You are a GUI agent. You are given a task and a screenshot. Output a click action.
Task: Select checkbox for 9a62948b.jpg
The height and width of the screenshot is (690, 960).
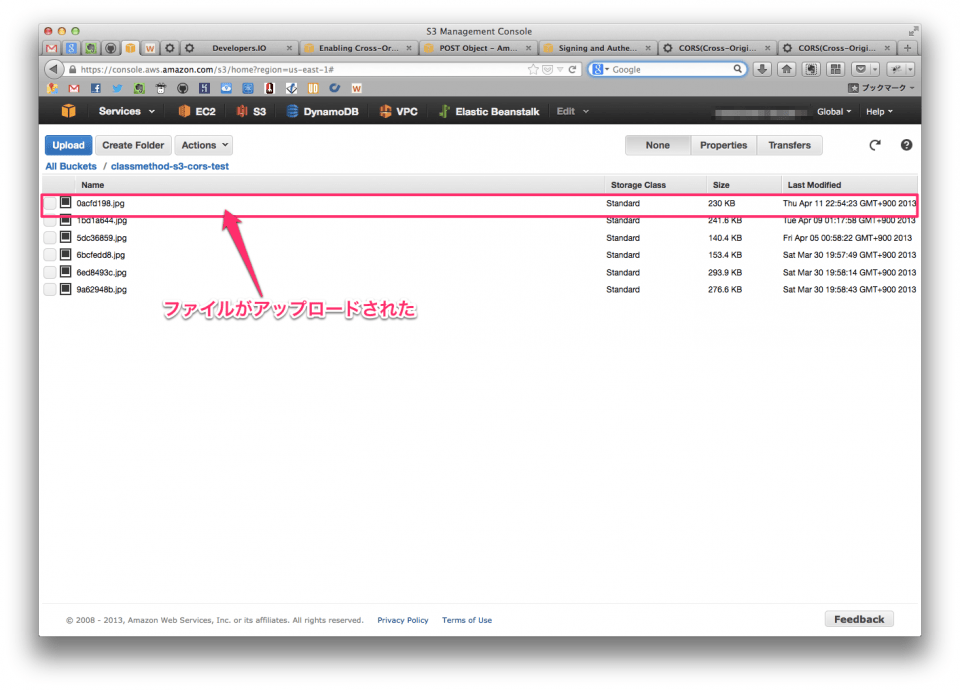tap(50, 290)
